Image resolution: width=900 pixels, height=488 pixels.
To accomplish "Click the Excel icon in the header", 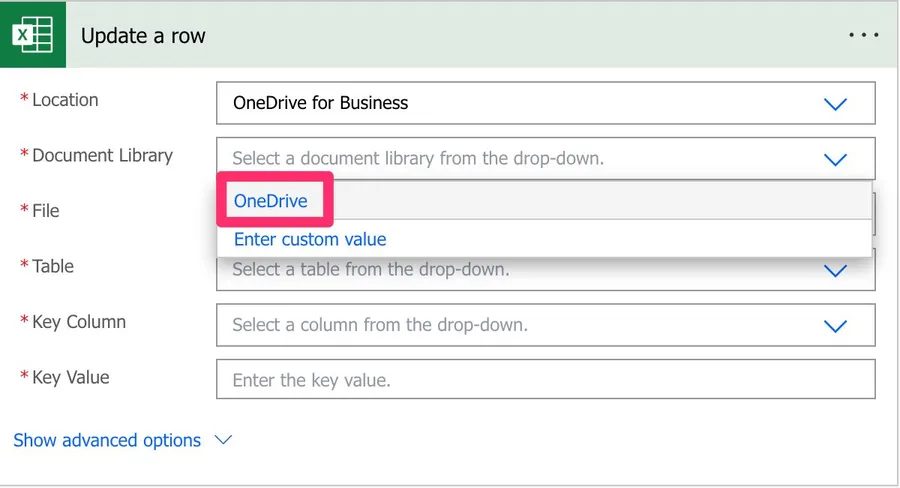I will [33, 35].
